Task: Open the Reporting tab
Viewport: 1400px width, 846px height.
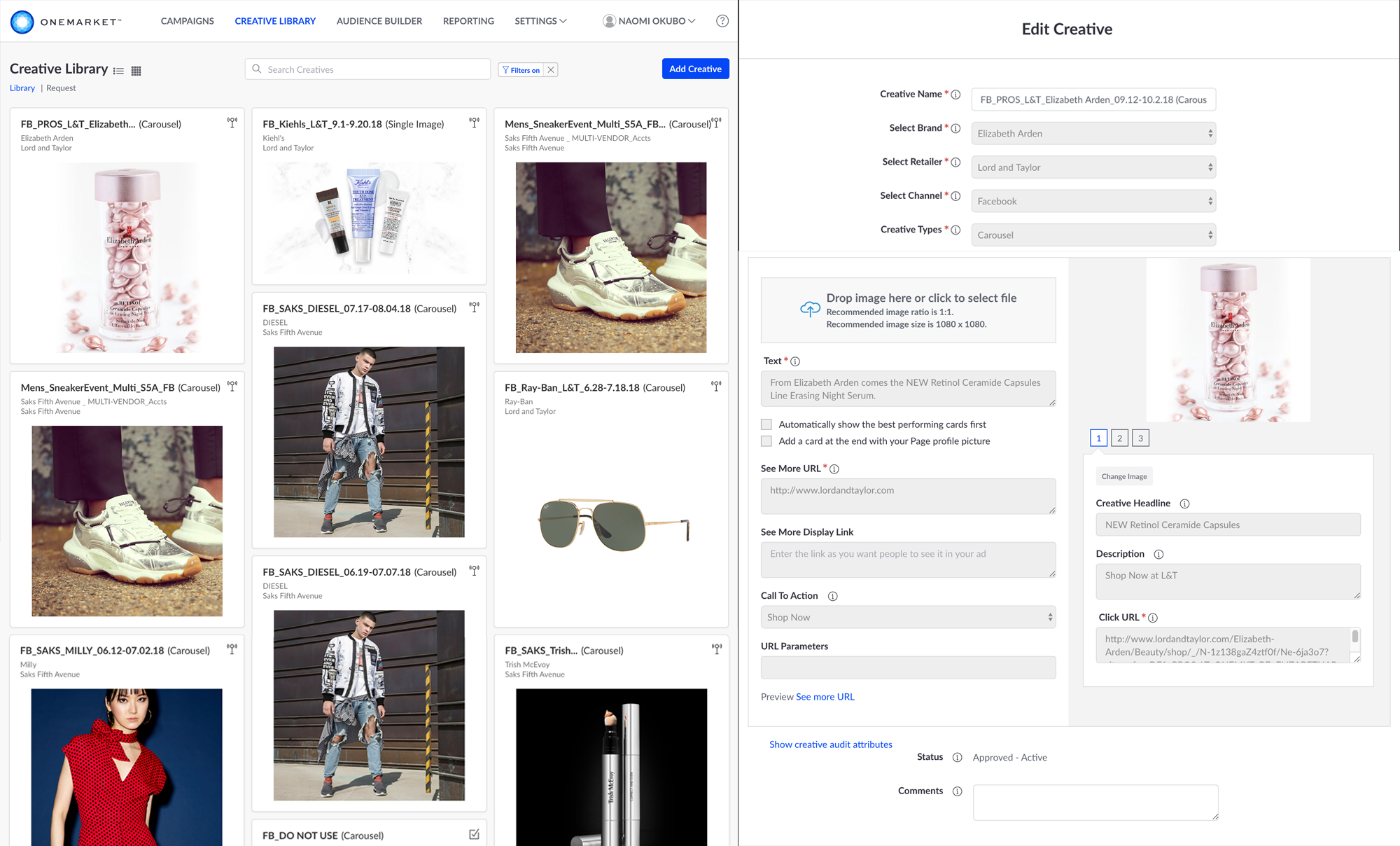Action: (468, 21)
